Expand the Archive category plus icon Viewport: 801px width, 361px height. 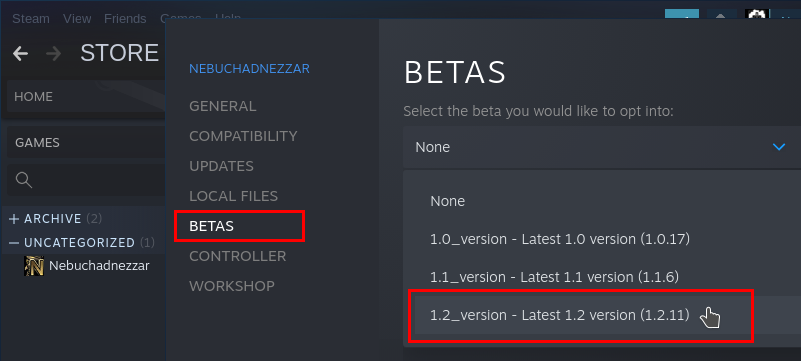coord(14,219)
